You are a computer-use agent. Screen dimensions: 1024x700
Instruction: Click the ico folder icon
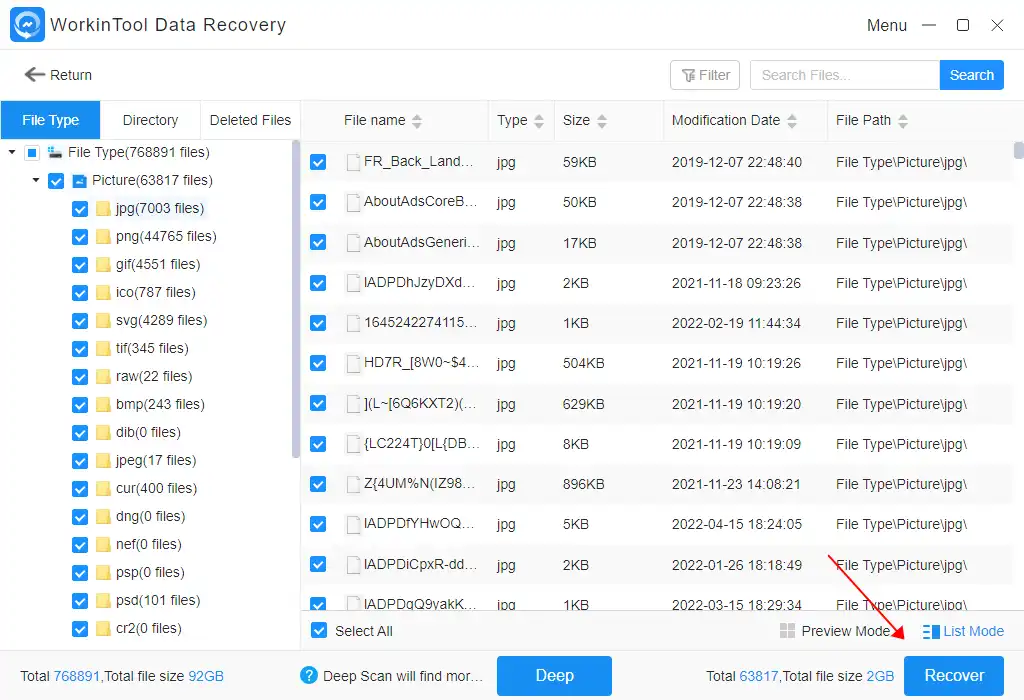point(103,293)
